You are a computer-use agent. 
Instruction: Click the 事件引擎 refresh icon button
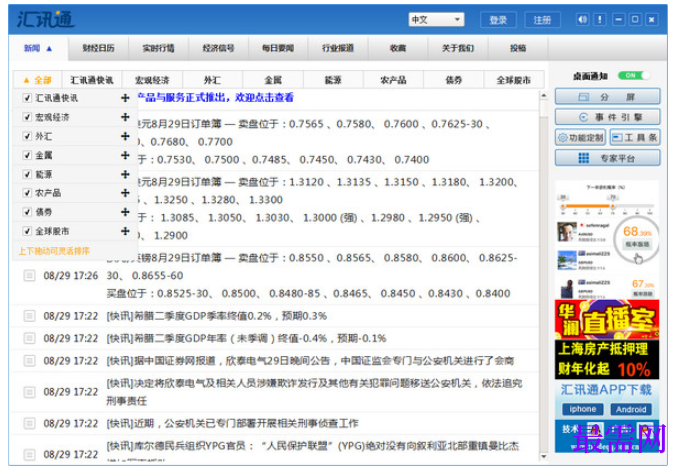[607, 117]
